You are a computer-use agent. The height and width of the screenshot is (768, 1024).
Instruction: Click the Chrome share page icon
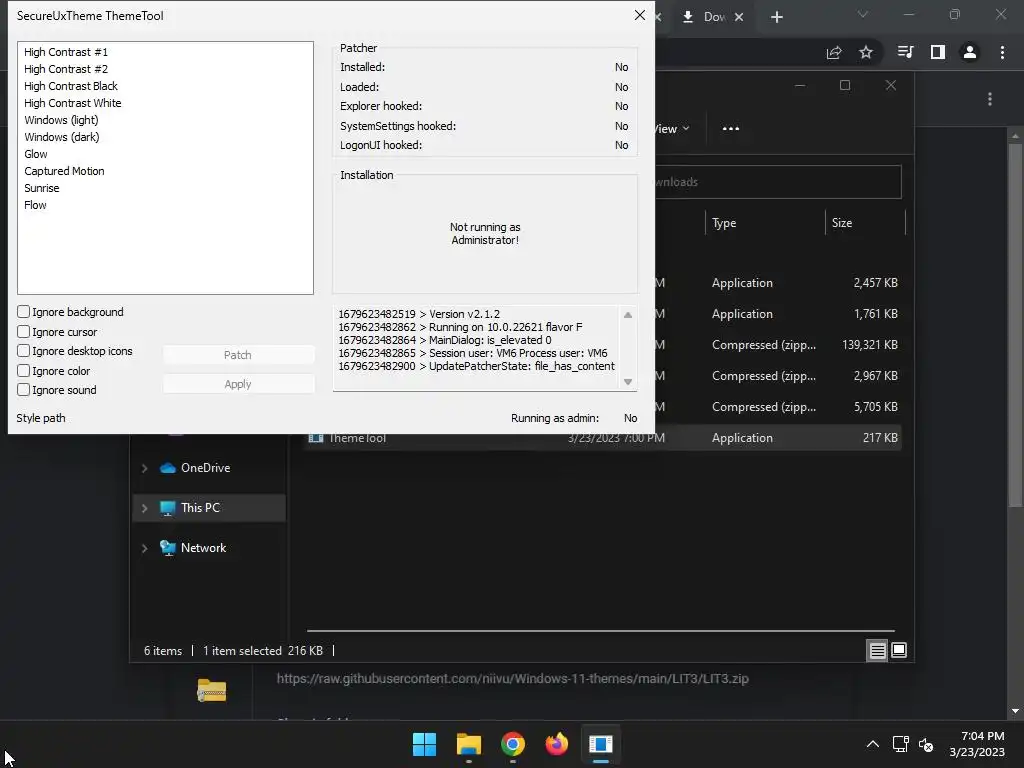click(834, 53)
